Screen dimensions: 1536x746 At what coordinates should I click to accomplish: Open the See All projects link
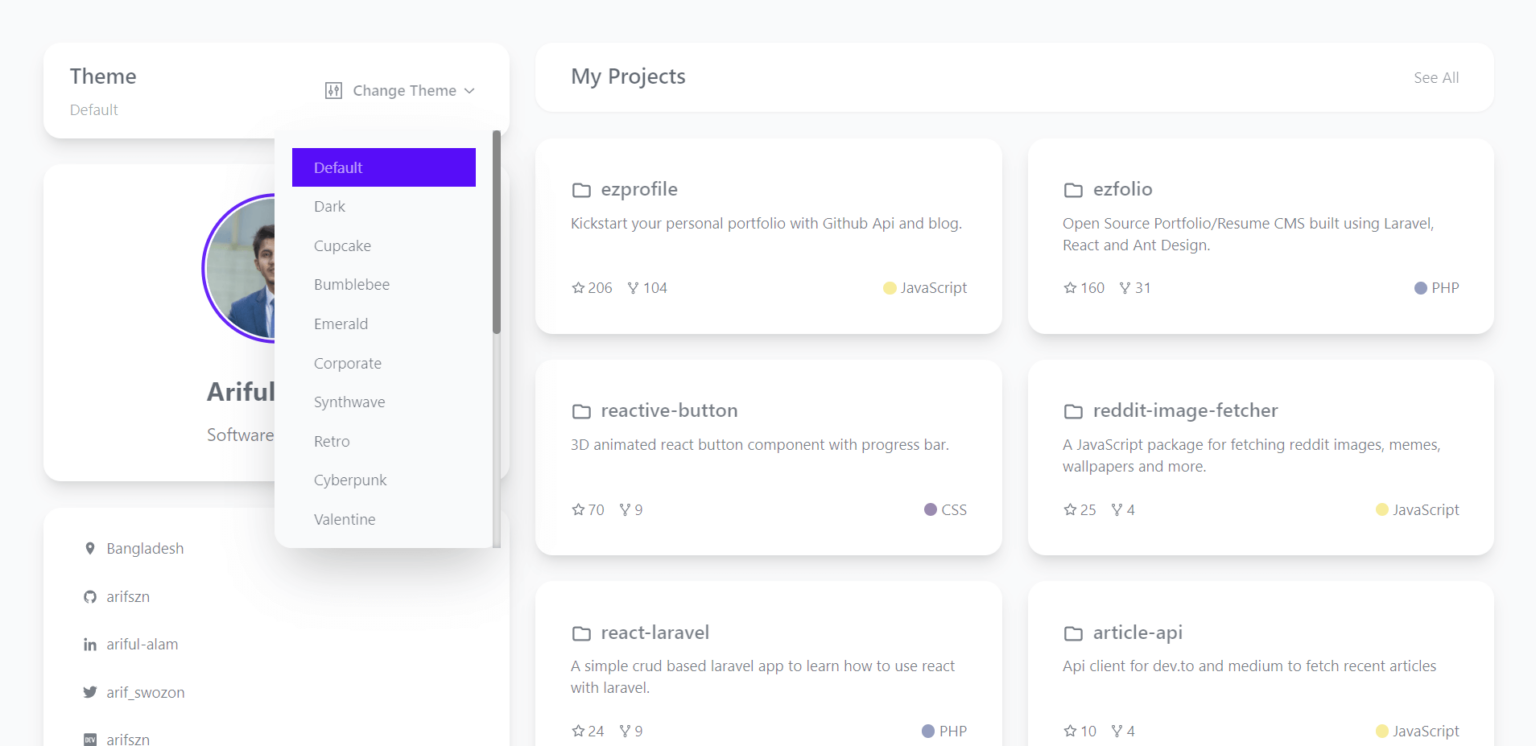[1436, 77]
